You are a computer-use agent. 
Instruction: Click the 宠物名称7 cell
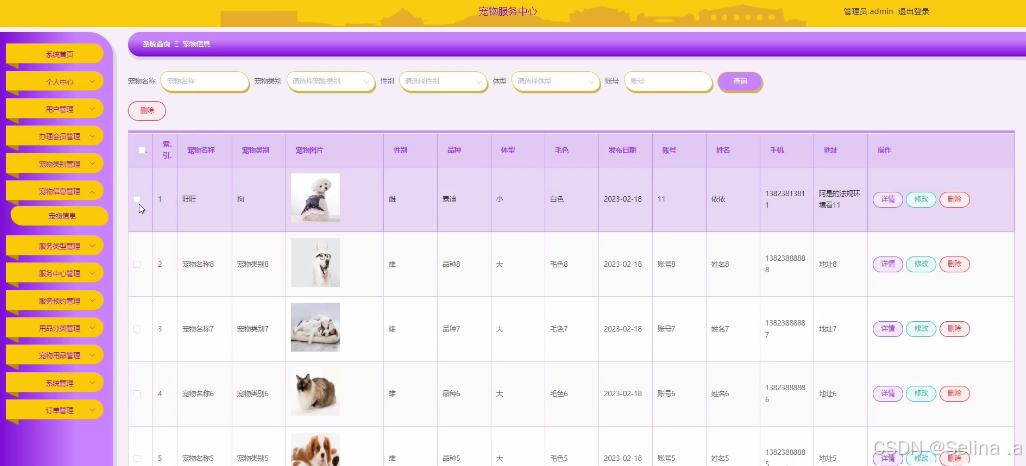198,329
